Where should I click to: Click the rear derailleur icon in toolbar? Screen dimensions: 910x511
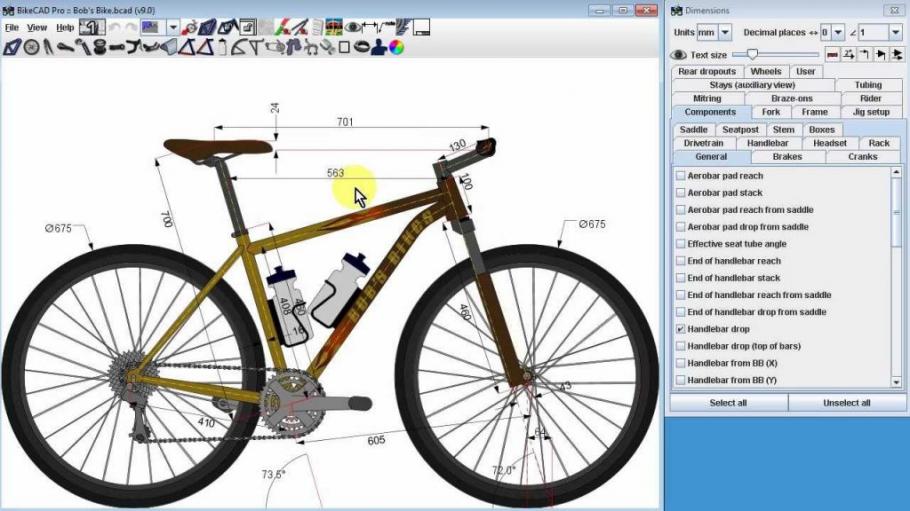coord(273,47)
